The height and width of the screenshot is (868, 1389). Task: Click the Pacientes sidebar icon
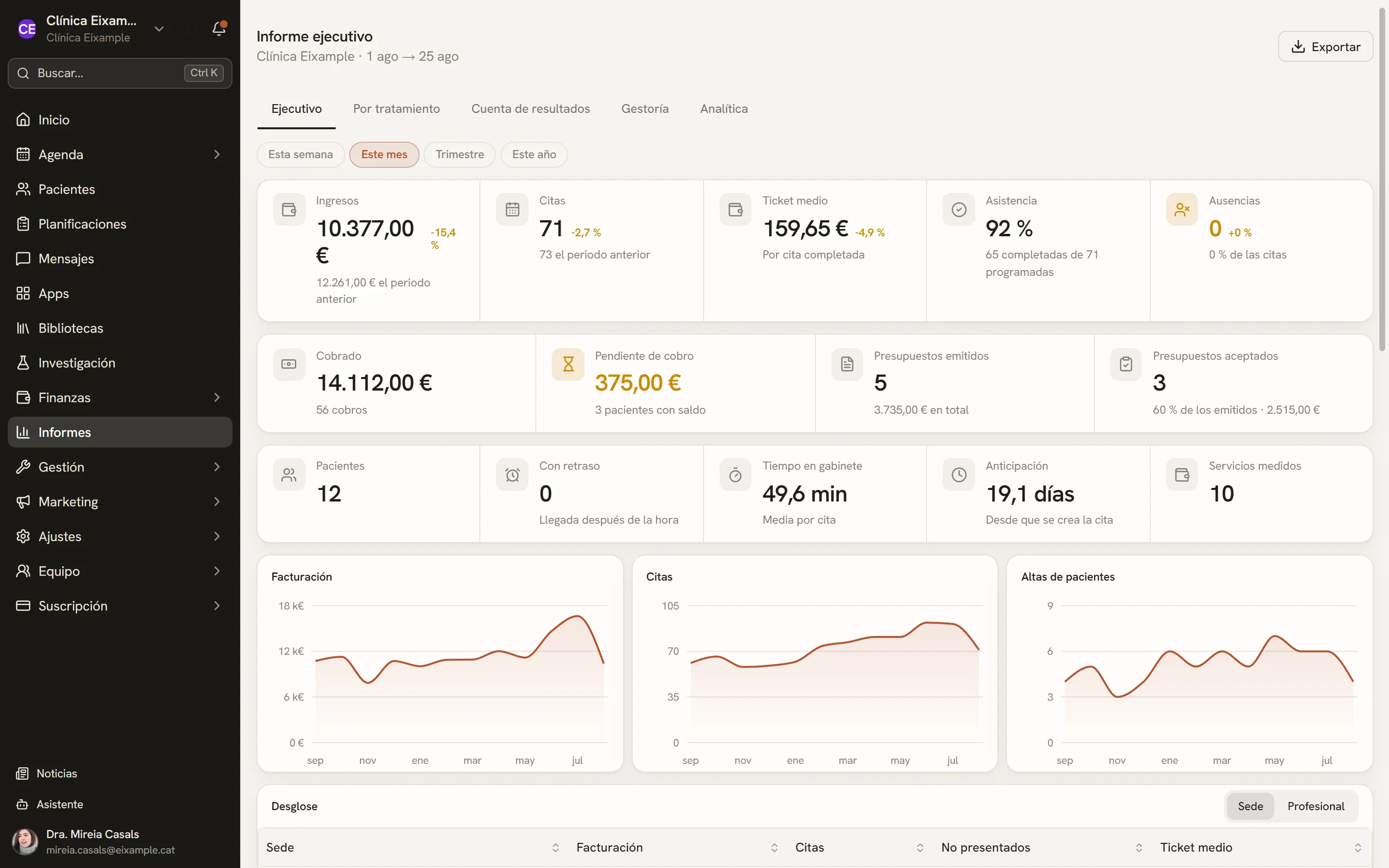(23, 189)
